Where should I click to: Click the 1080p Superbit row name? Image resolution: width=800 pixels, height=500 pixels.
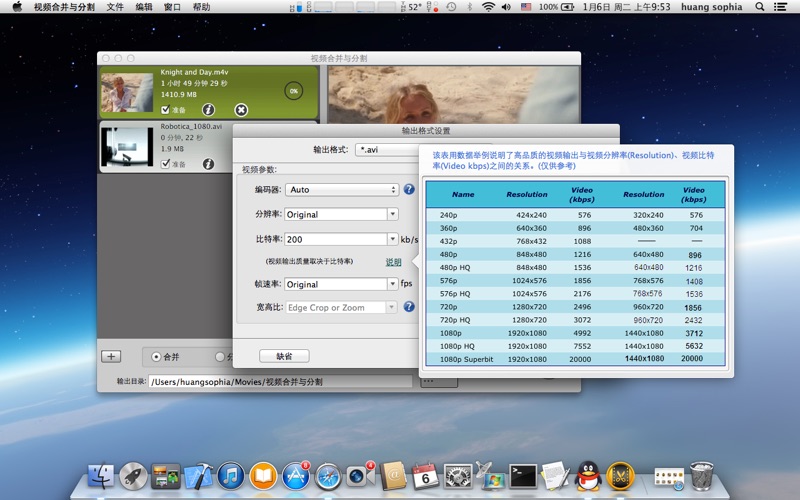pyautogui.click(x=466, y=359)
